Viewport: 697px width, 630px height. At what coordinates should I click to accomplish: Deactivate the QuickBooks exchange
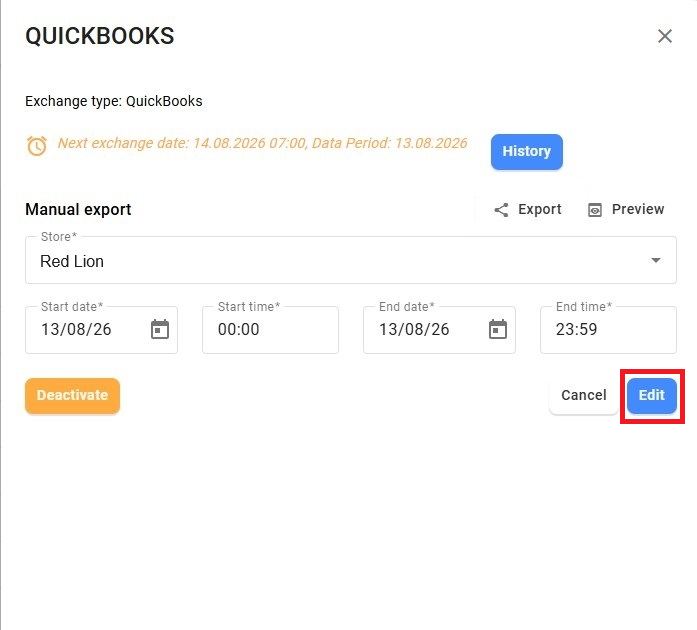point(72,395)
